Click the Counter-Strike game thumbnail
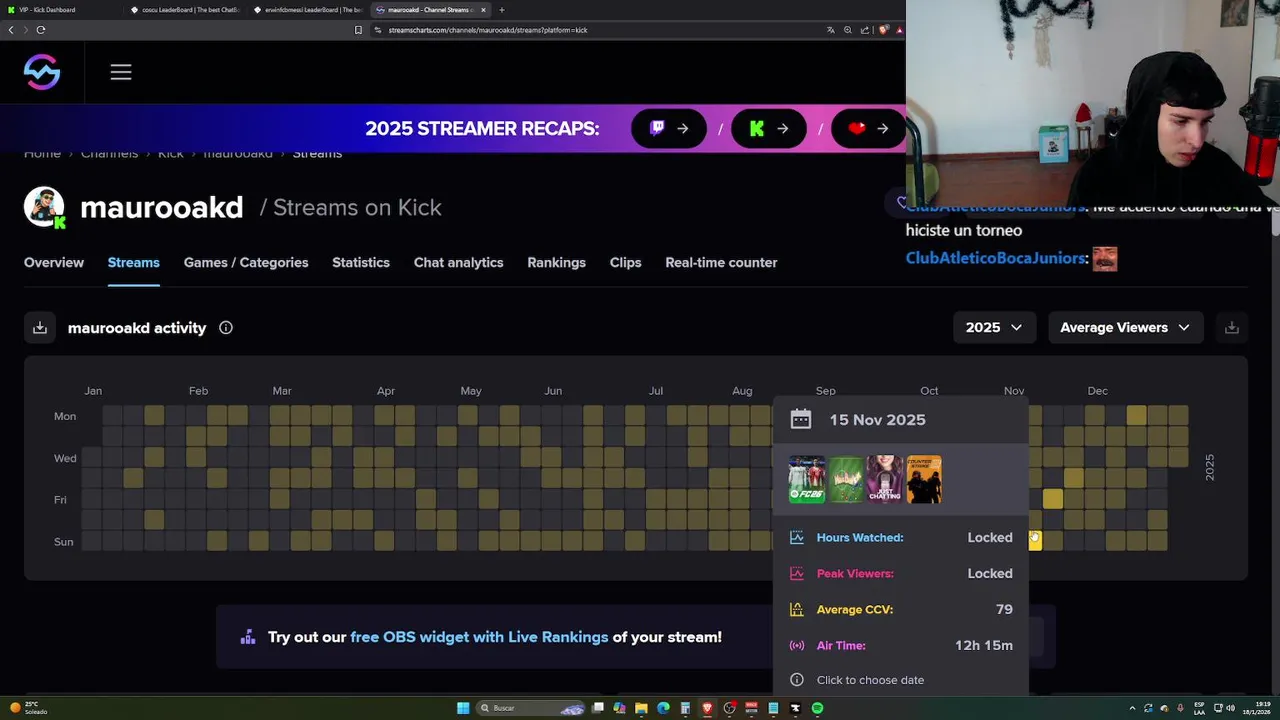The width and height of the screenshot is (1280, 720). [x=924, y=479]
